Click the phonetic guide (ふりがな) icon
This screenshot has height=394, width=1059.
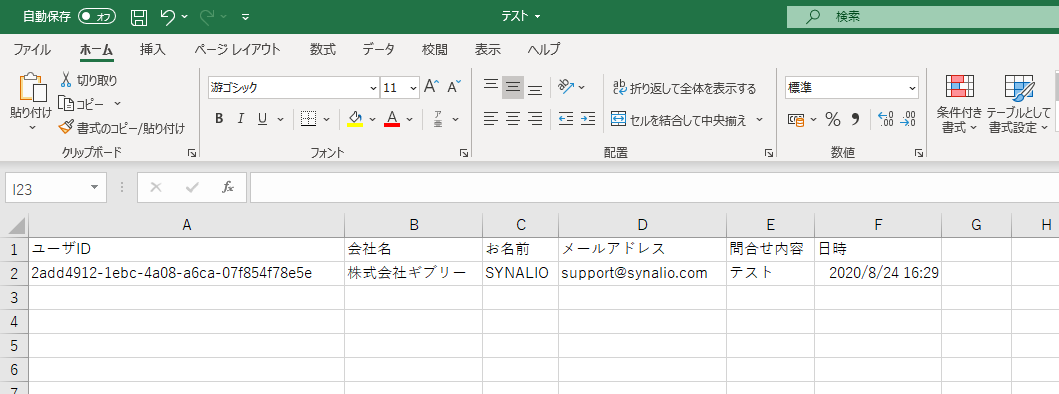(438, 119)
